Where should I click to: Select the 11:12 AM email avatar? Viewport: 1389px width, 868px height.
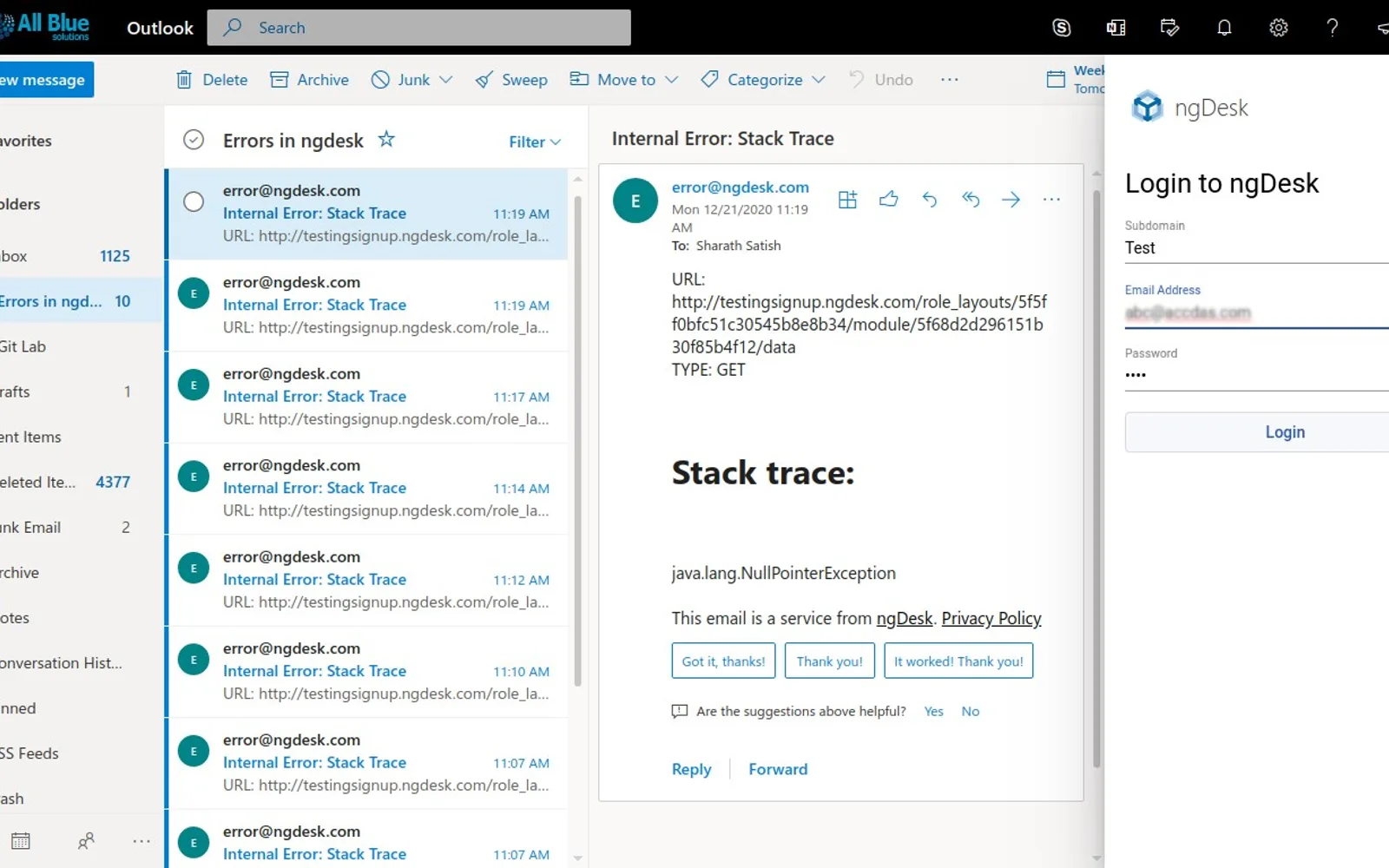194,568
